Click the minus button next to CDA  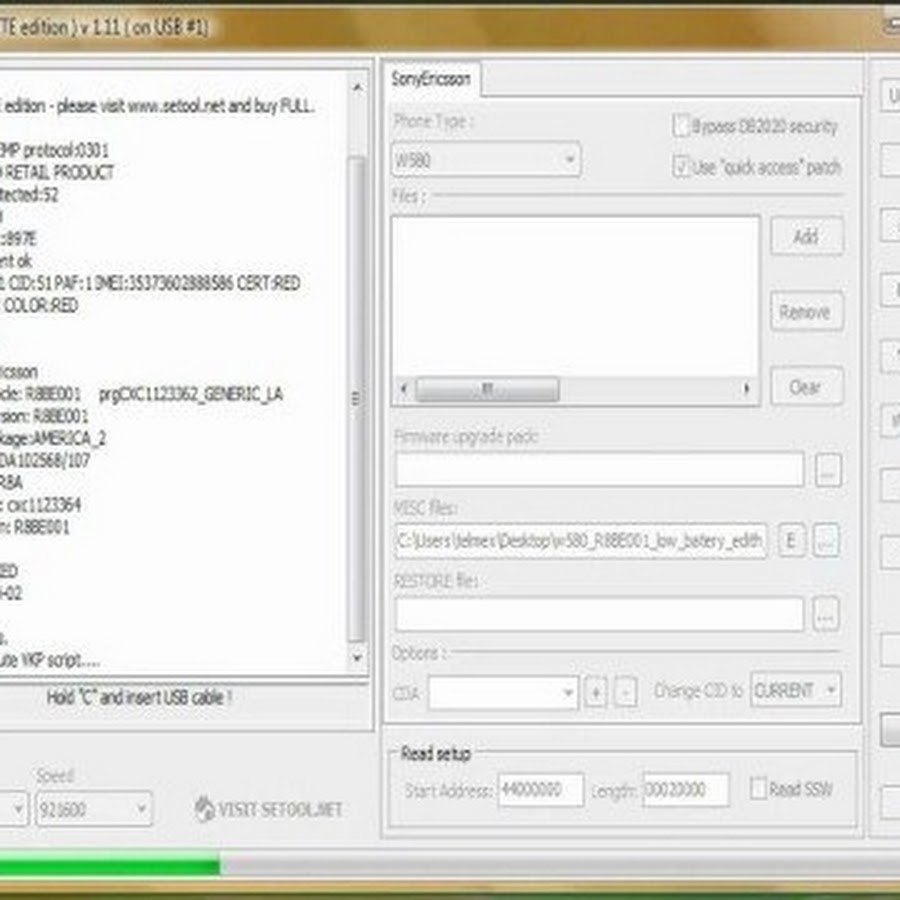pyautogui.click(x=625, y=692)
